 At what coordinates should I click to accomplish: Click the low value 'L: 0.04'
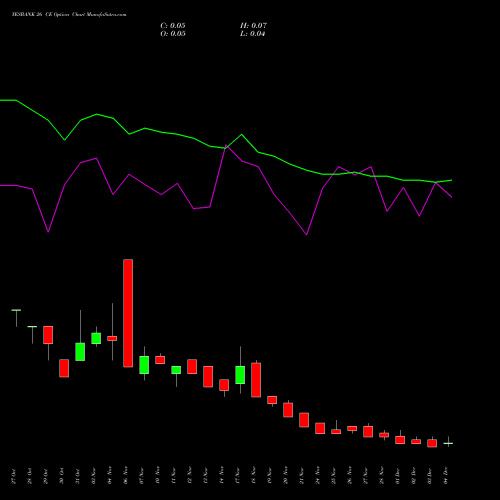click(x=253, y=34)
